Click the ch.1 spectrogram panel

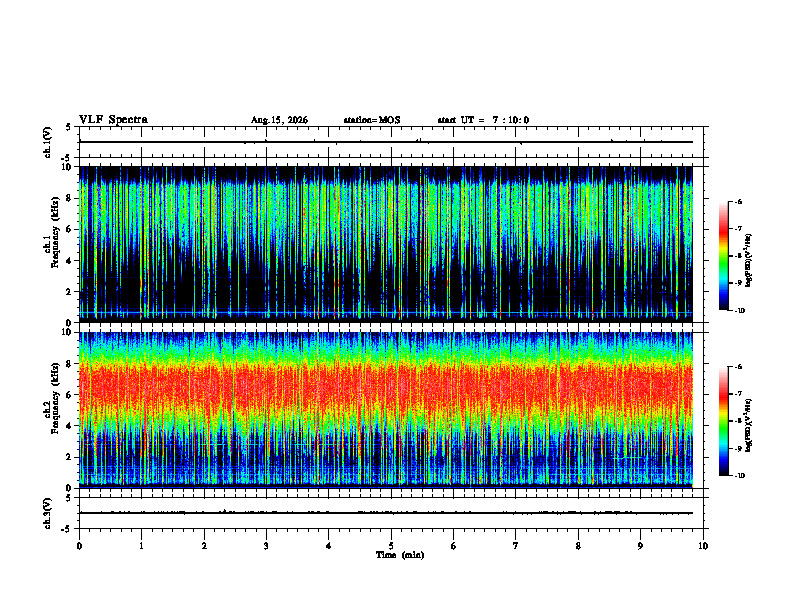[x=386, y=244]
